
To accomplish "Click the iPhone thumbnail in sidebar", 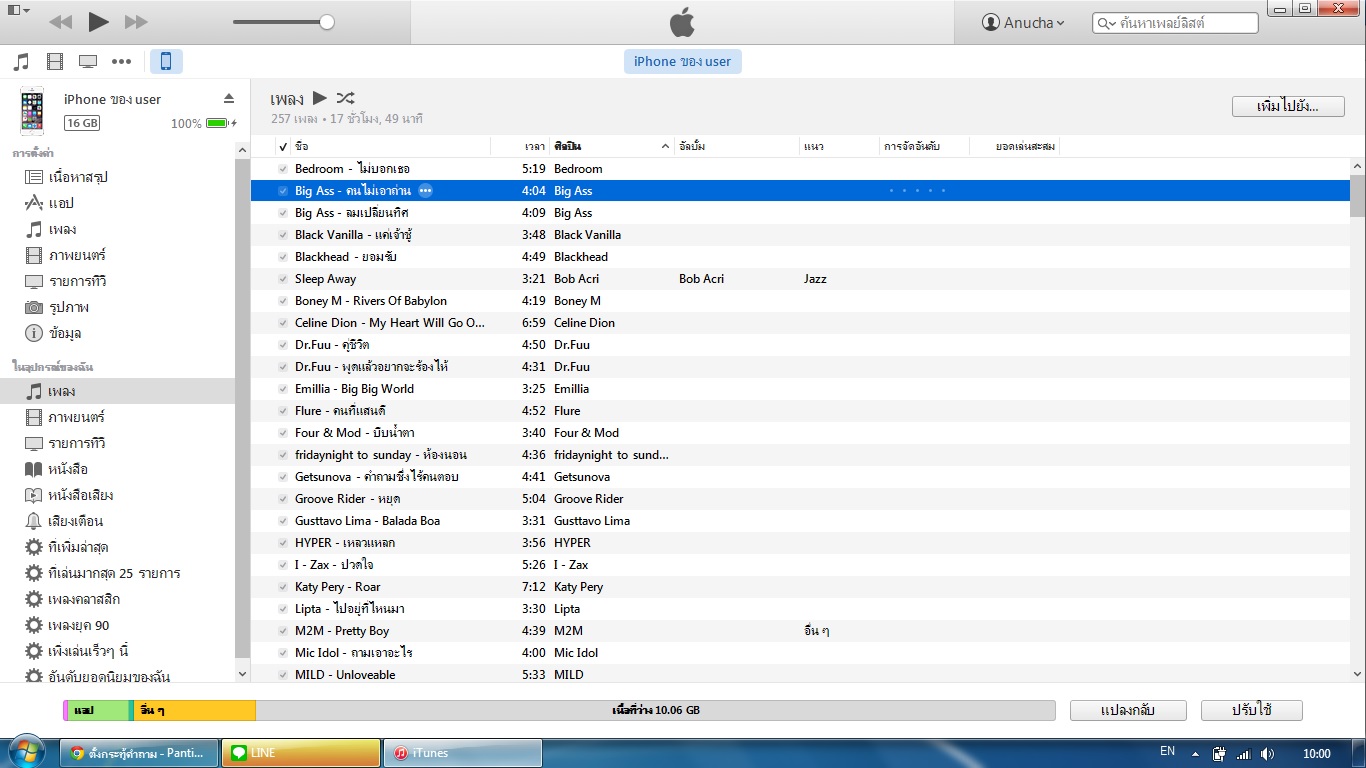I will pyautogui.click(x=32, y=111).
